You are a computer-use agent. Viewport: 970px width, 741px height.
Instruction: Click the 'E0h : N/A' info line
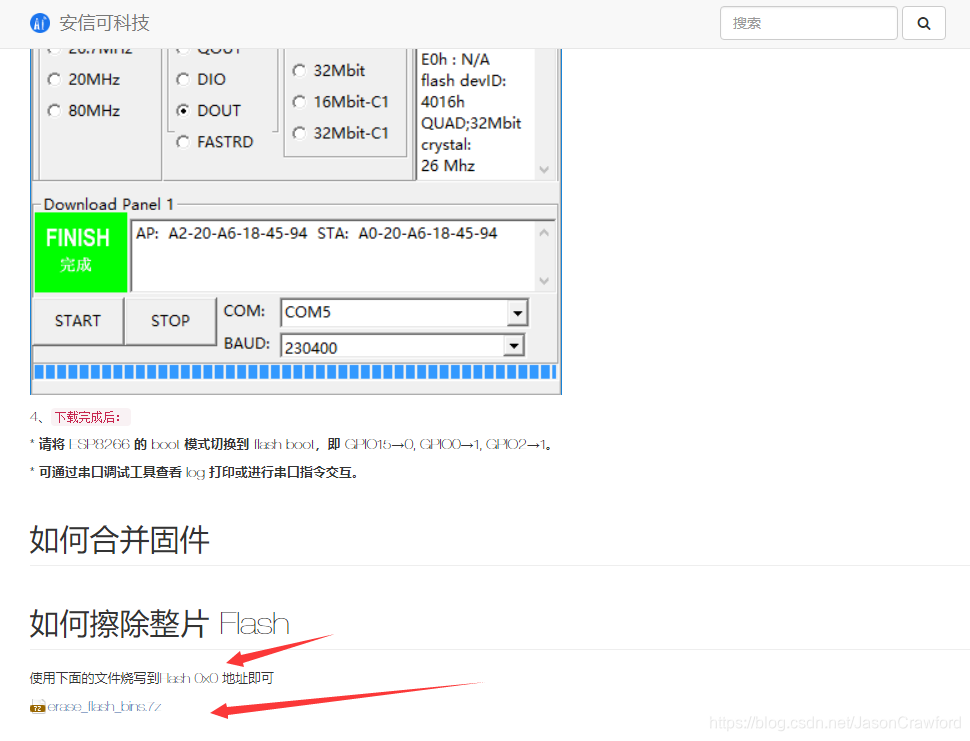(455, 59)
